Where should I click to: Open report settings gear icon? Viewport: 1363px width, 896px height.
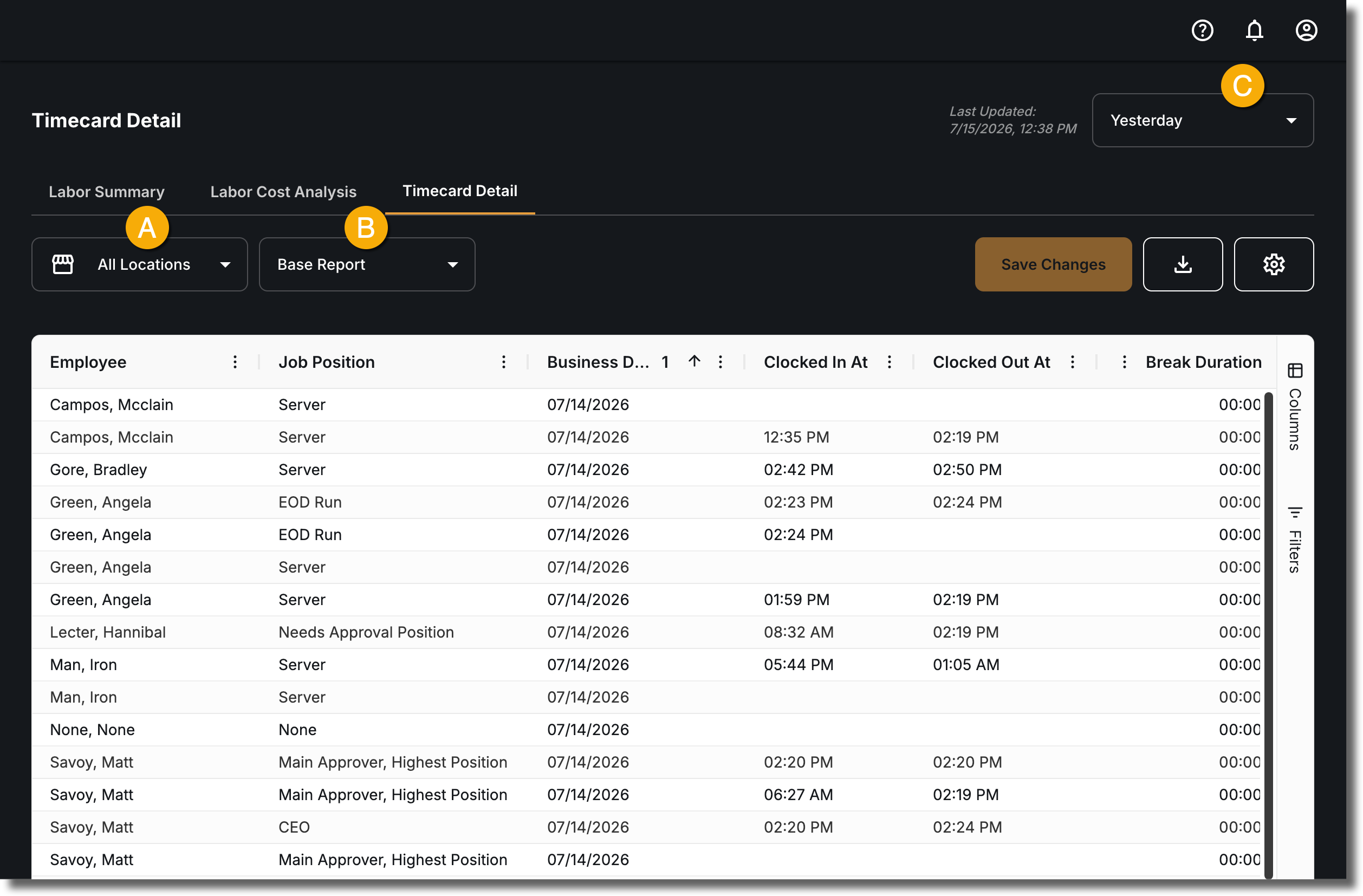coord(1274,264)
